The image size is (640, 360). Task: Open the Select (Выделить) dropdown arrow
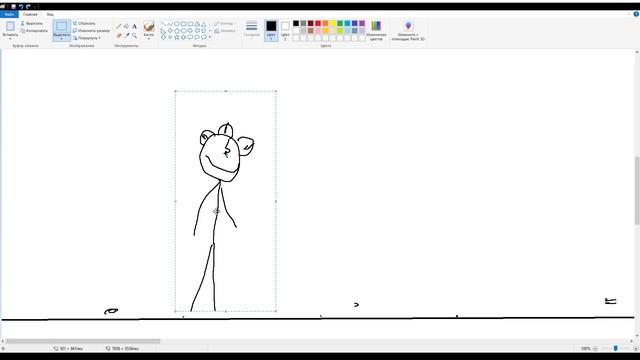[x=62, y=38]
